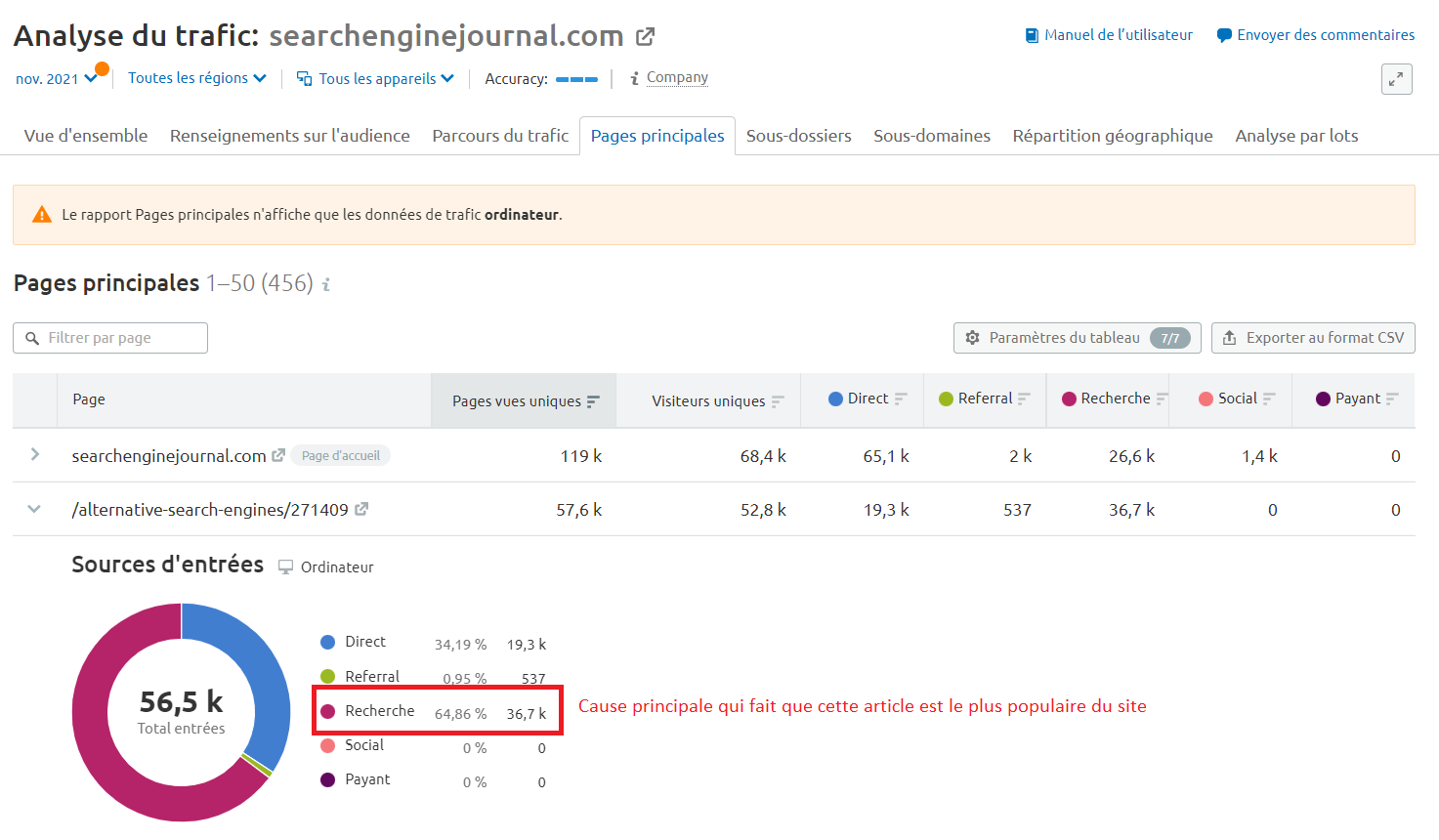Click the Page d'accueil badge
Screen dimensions: 1439x840
click(x=340, y=455)
